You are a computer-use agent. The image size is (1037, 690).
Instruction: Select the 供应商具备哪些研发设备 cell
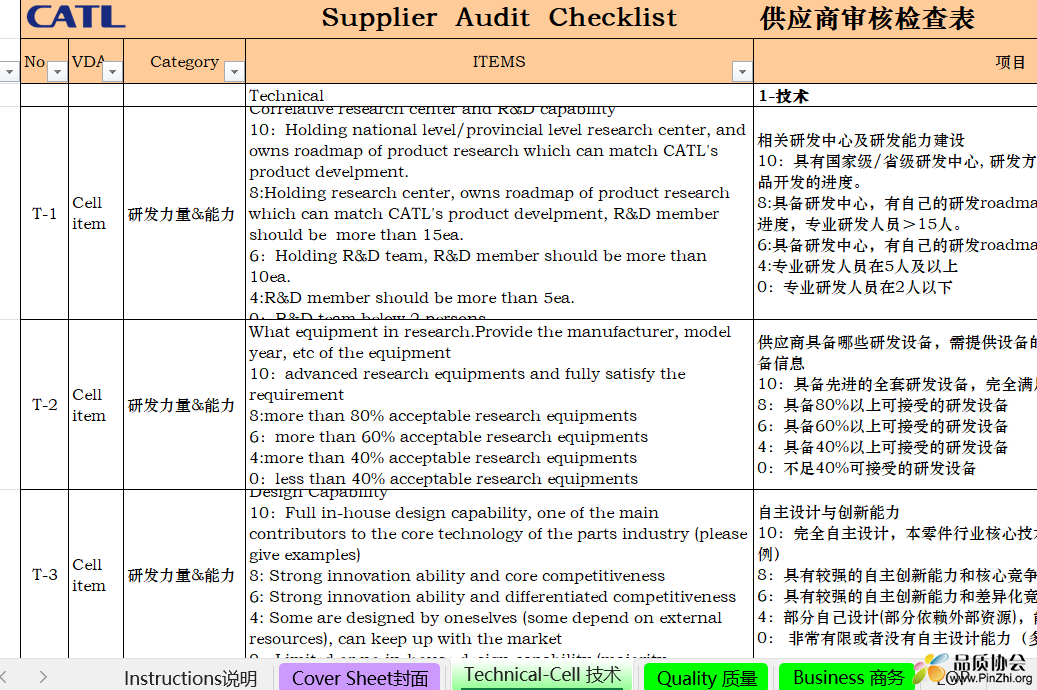895,404
